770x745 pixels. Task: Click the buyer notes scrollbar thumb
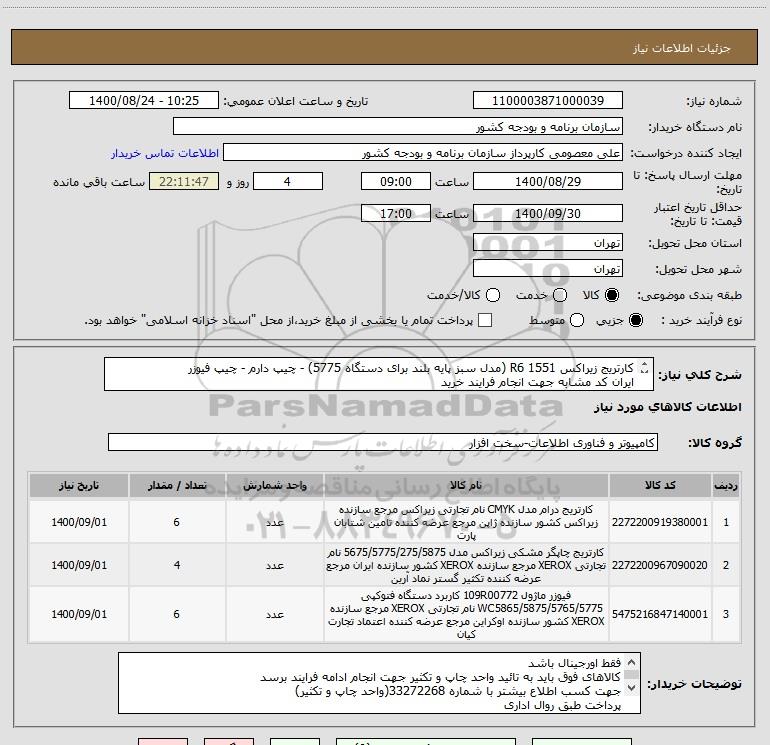click(632, 675)
